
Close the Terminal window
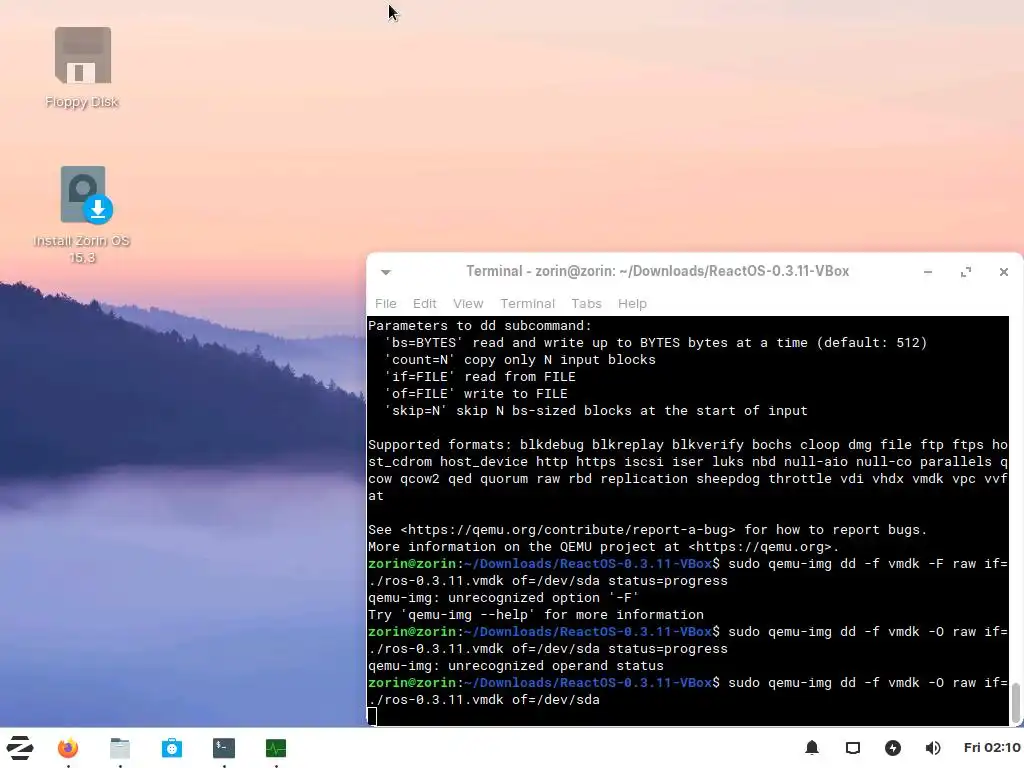tap(1004, 272)
